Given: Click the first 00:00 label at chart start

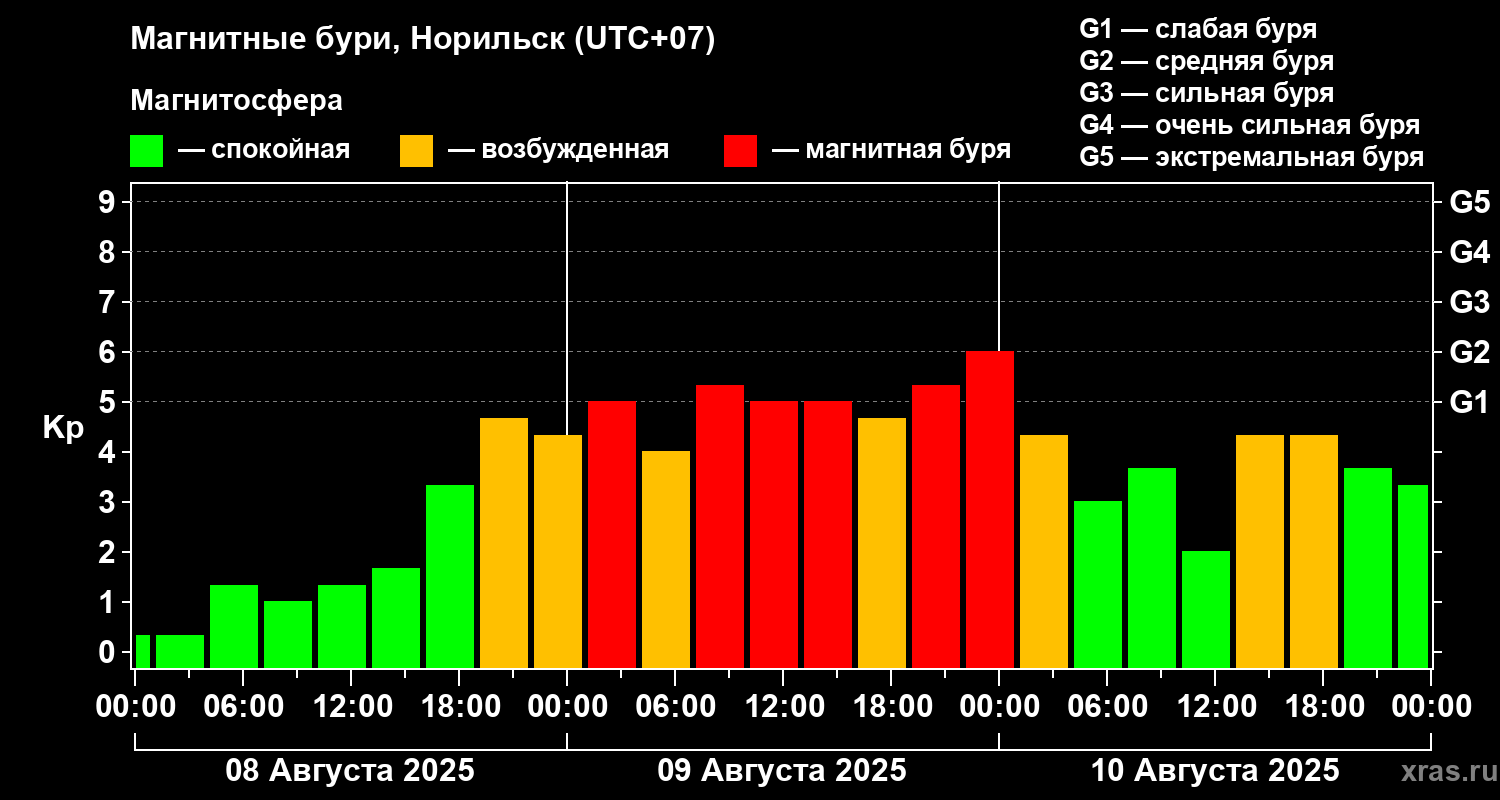Looking at the screenshot, I should (x=135, y=706).
